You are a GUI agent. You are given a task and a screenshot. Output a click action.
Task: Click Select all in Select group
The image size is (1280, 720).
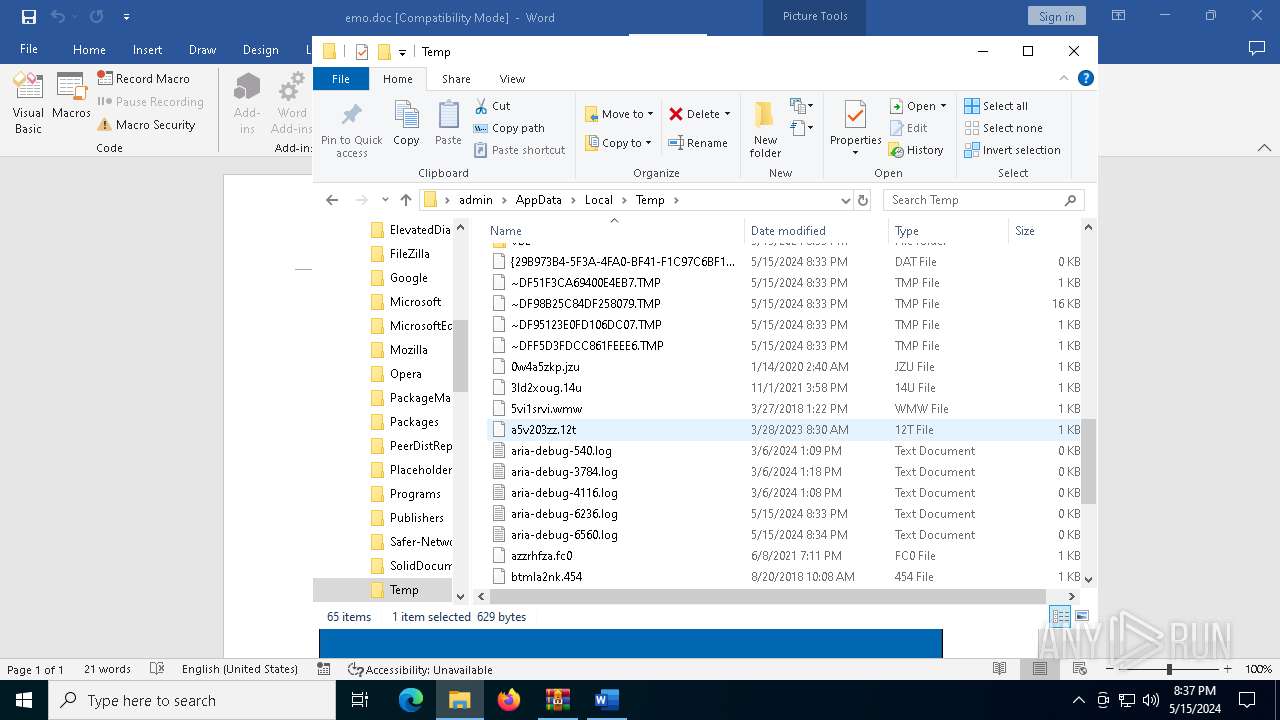pos(996,106)
